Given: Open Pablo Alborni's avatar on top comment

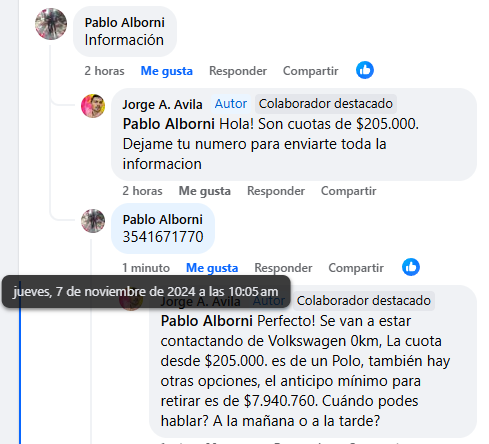Looking at the screenshot, I should click(51, 24).
